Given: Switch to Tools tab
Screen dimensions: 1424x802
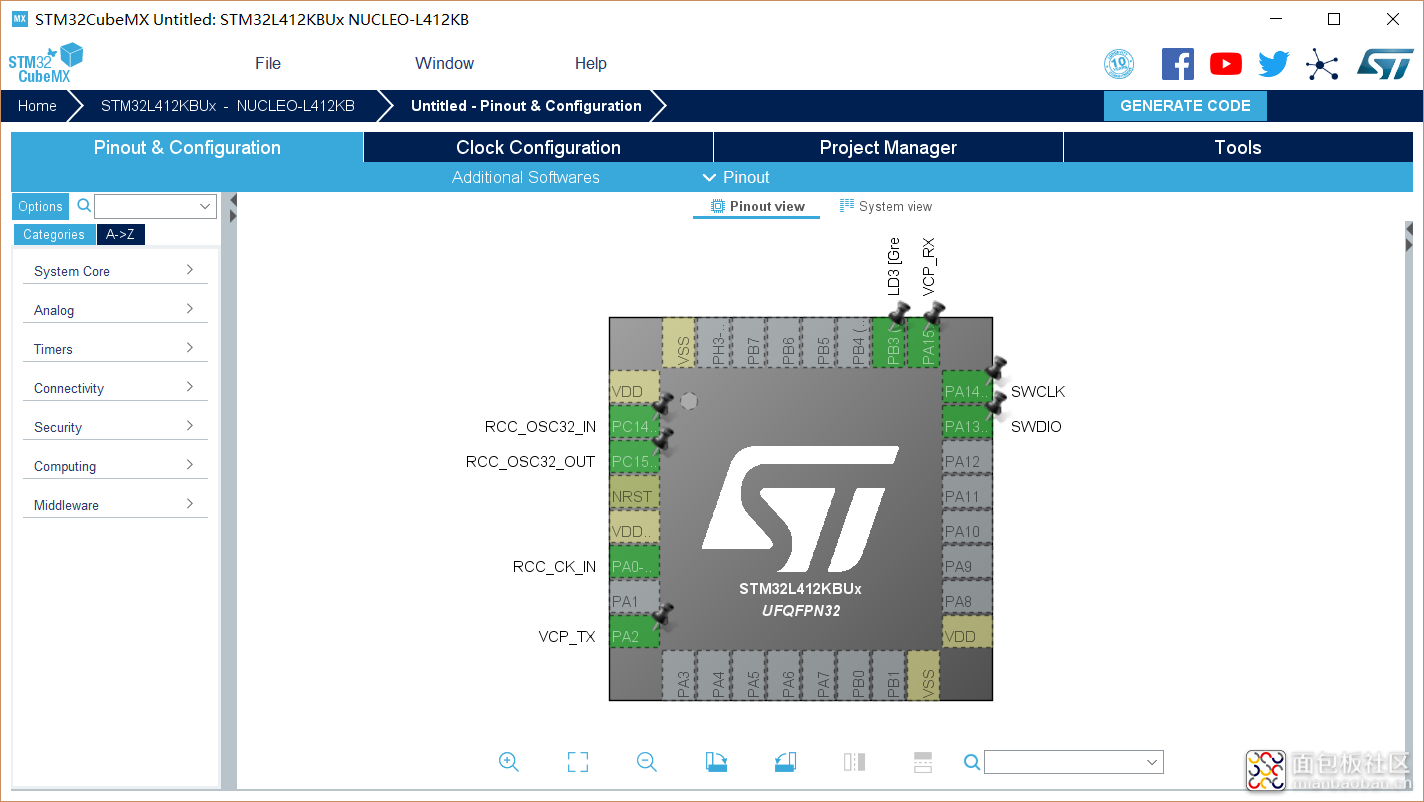Looking at the screenshot, I should [x=1238, y=147].
